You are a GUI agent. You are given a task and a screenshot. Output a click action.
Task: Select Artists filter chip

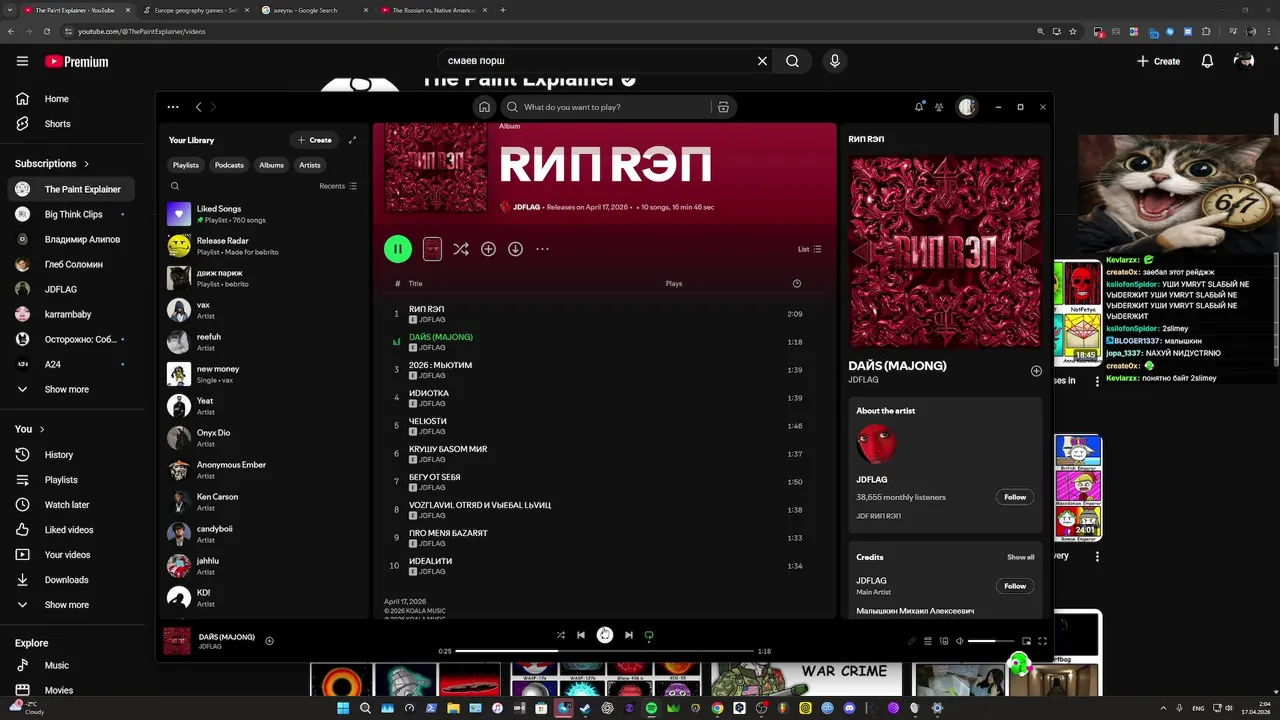[x=310, y=165]
